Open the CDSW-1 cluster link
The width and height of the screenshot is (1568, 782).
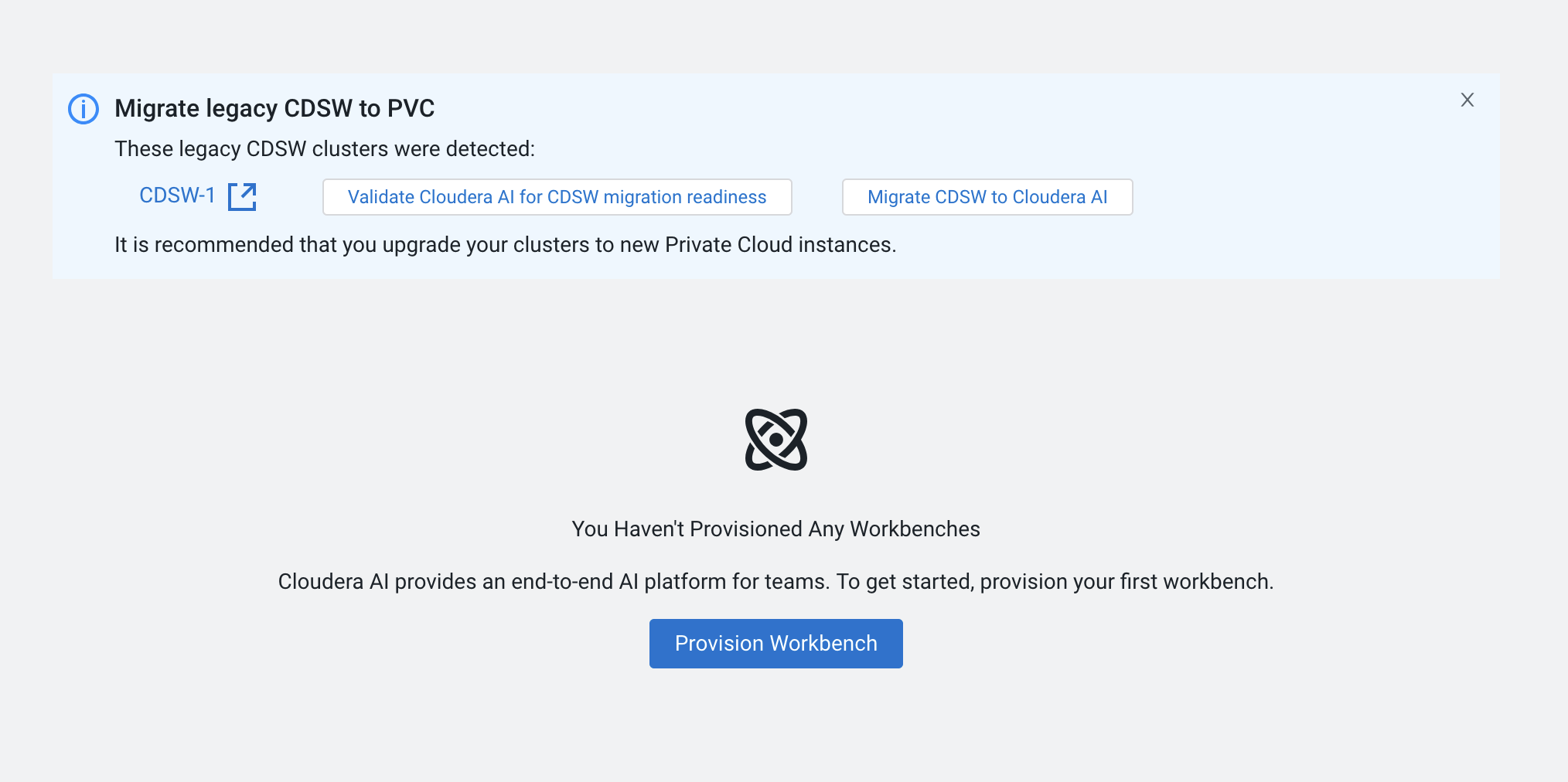[177, 195]
